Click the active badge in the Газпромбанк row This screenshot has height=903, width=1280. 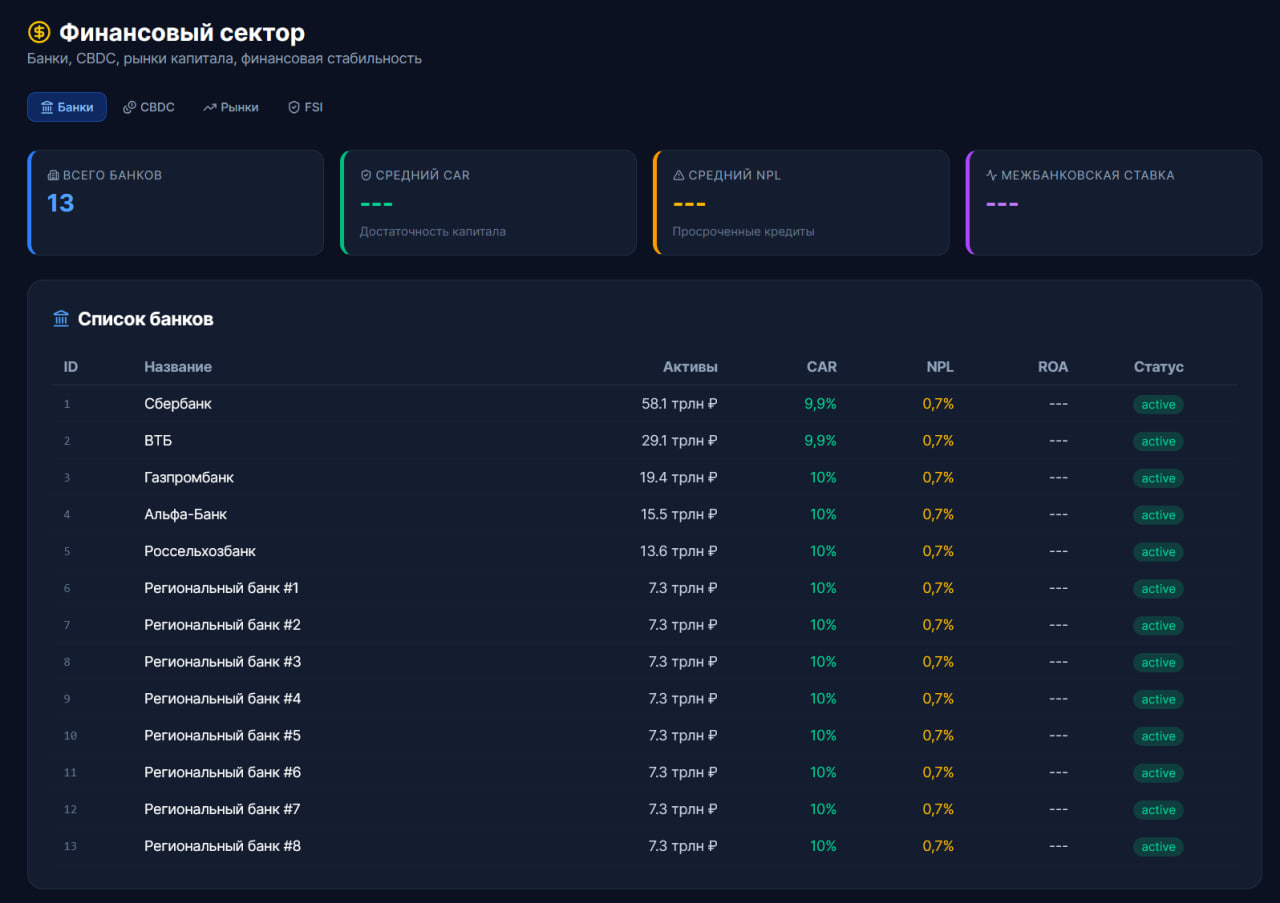coord(1158,479)
